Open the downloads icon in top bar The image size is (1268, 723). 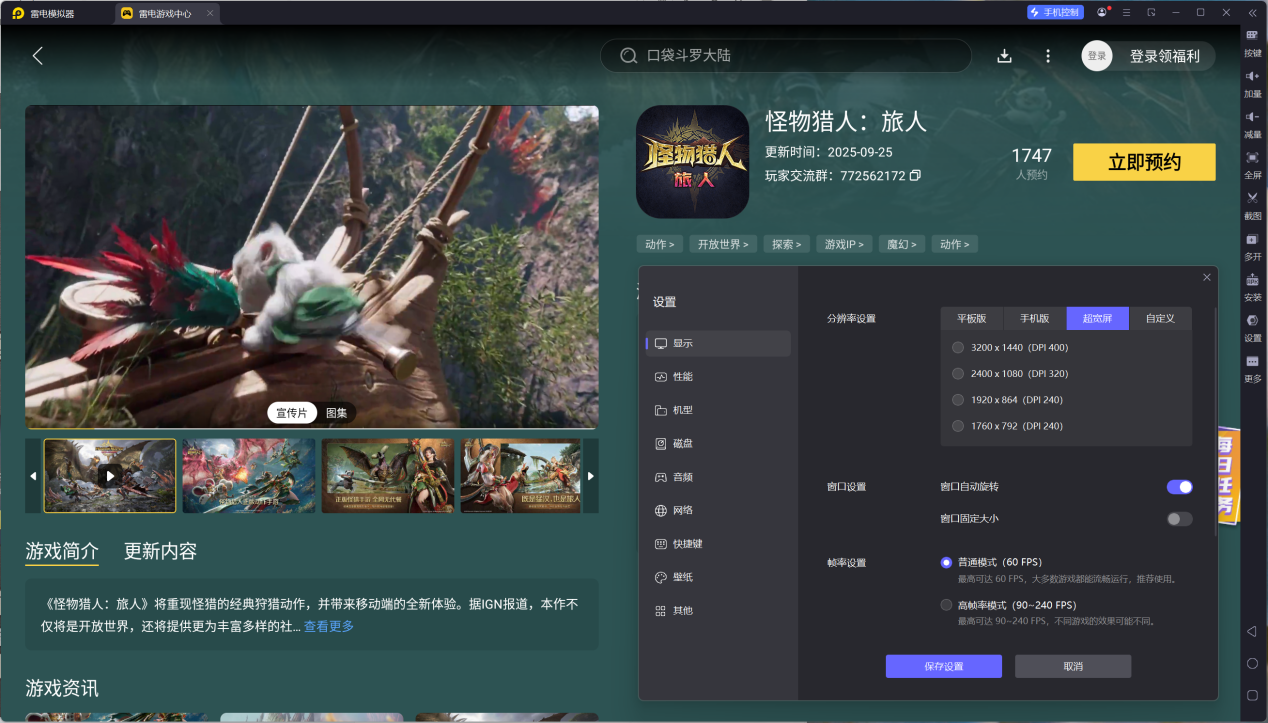tap(1005, 56)
